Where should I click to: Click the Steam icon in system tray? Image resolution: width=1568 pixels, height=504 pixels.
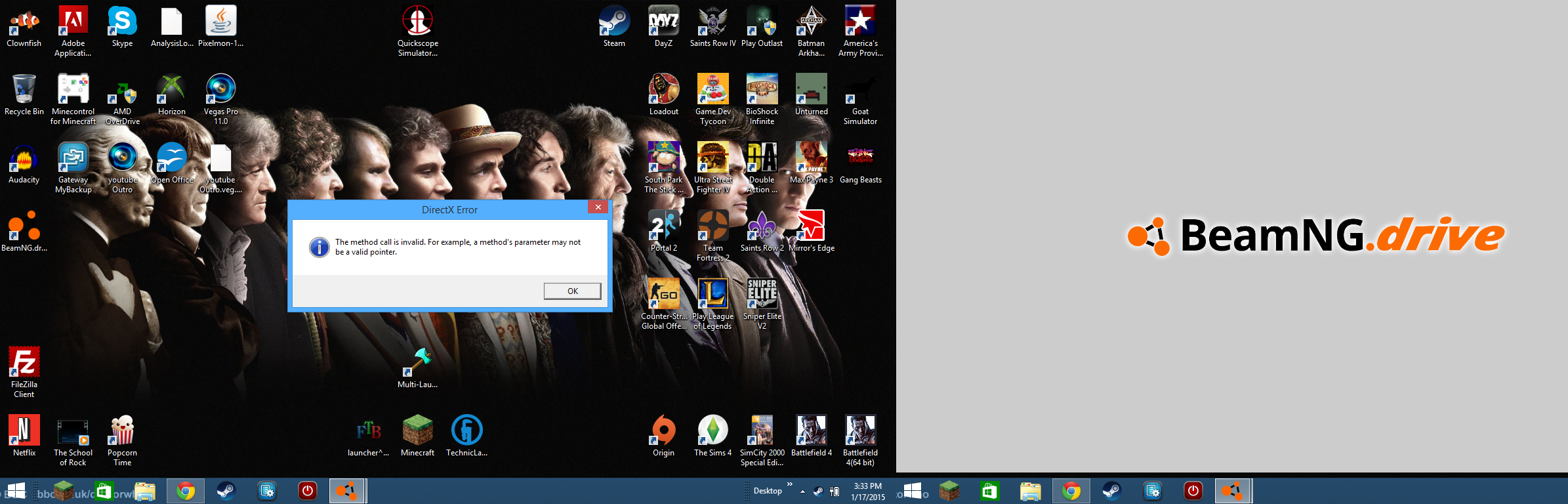818,492
